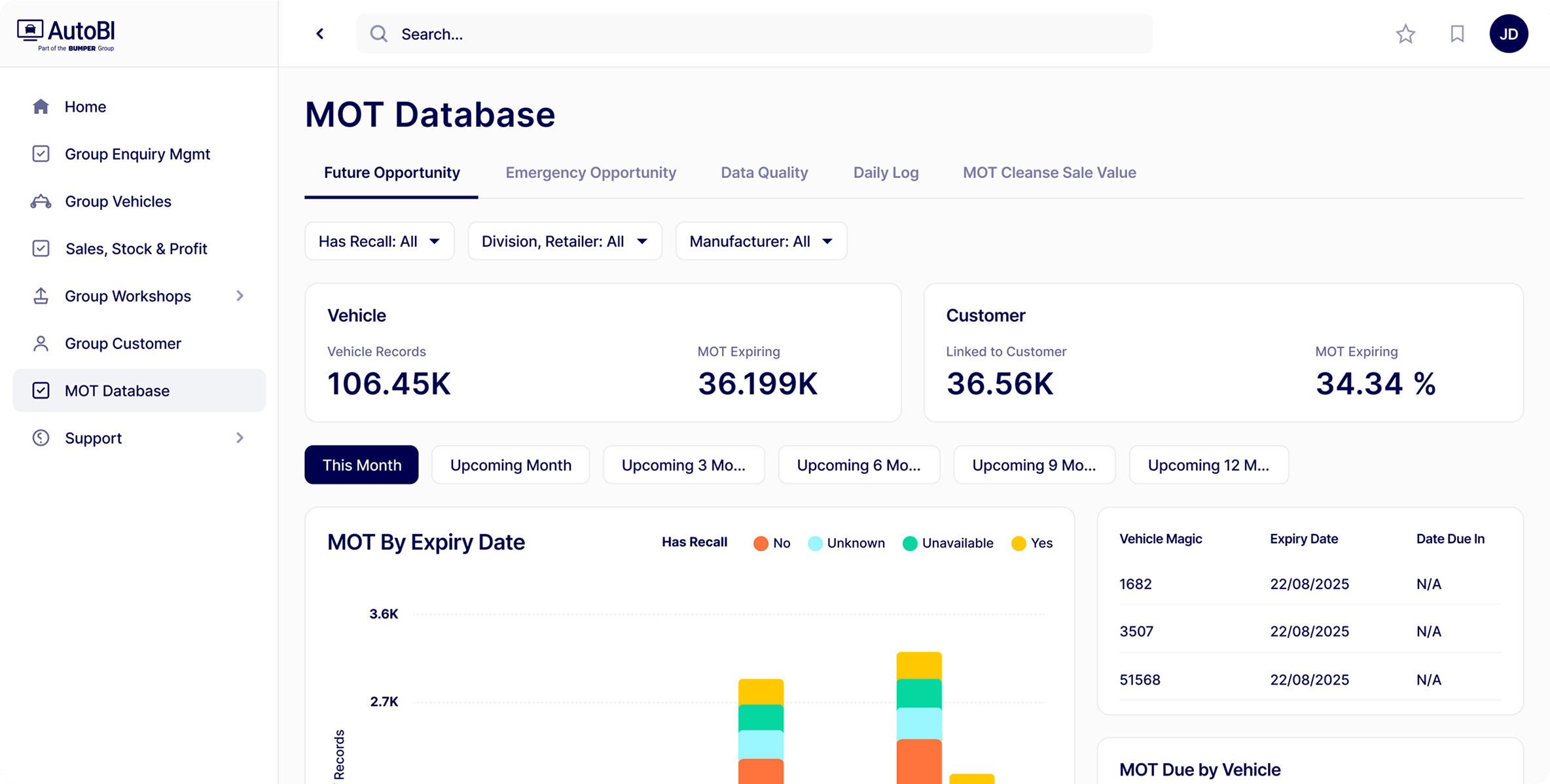1550x784 pixels.
Task: Open the JD user avatar
Action: point(1508,34)
